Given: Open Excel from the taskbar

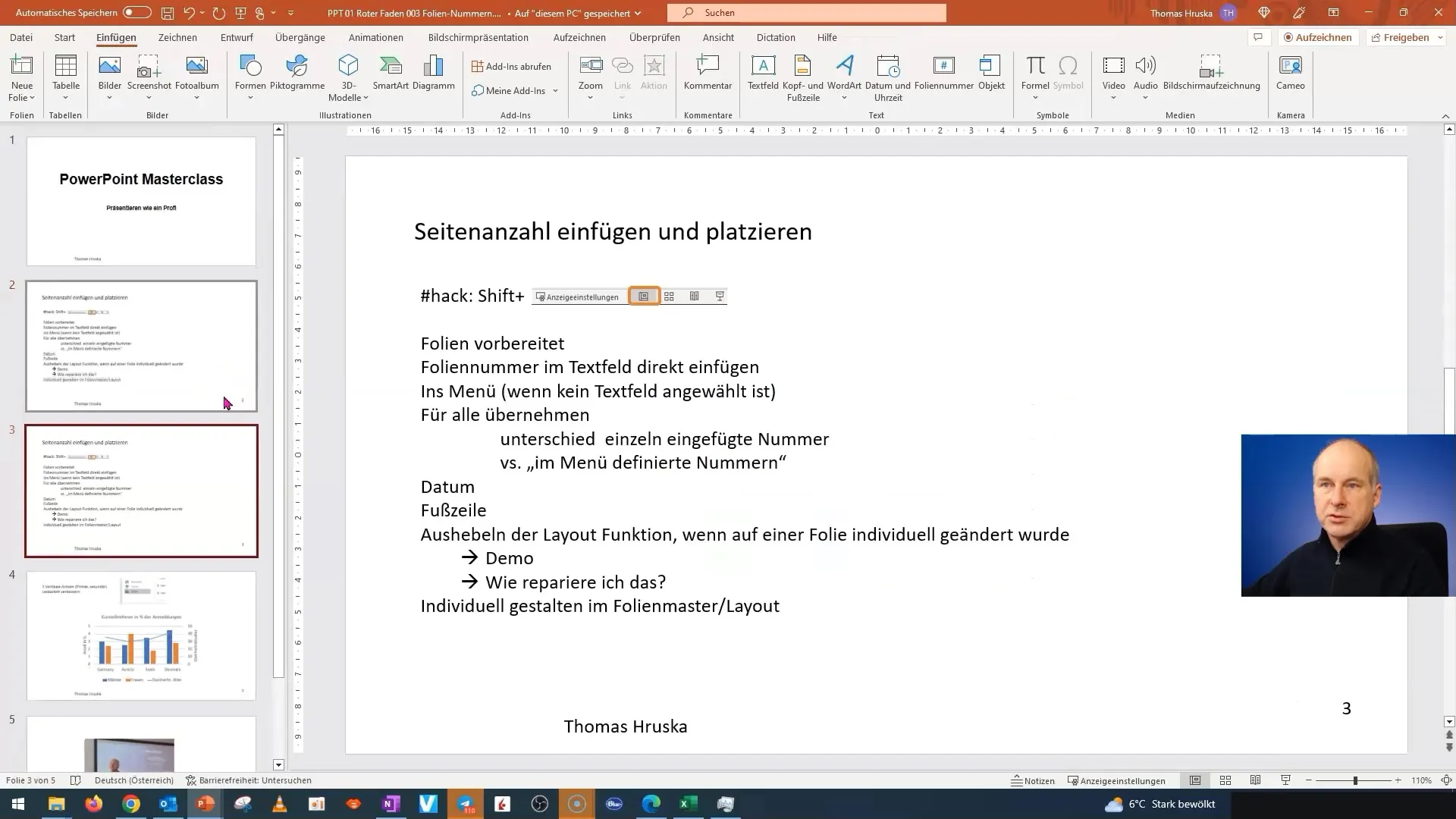Looking at the screenshot, I should coord(688,804).
